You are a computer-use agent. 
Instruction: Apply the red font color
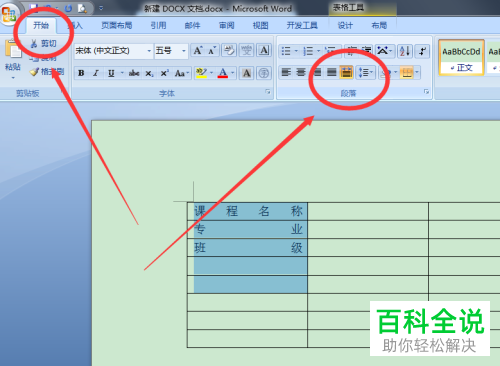coord(223,73)
